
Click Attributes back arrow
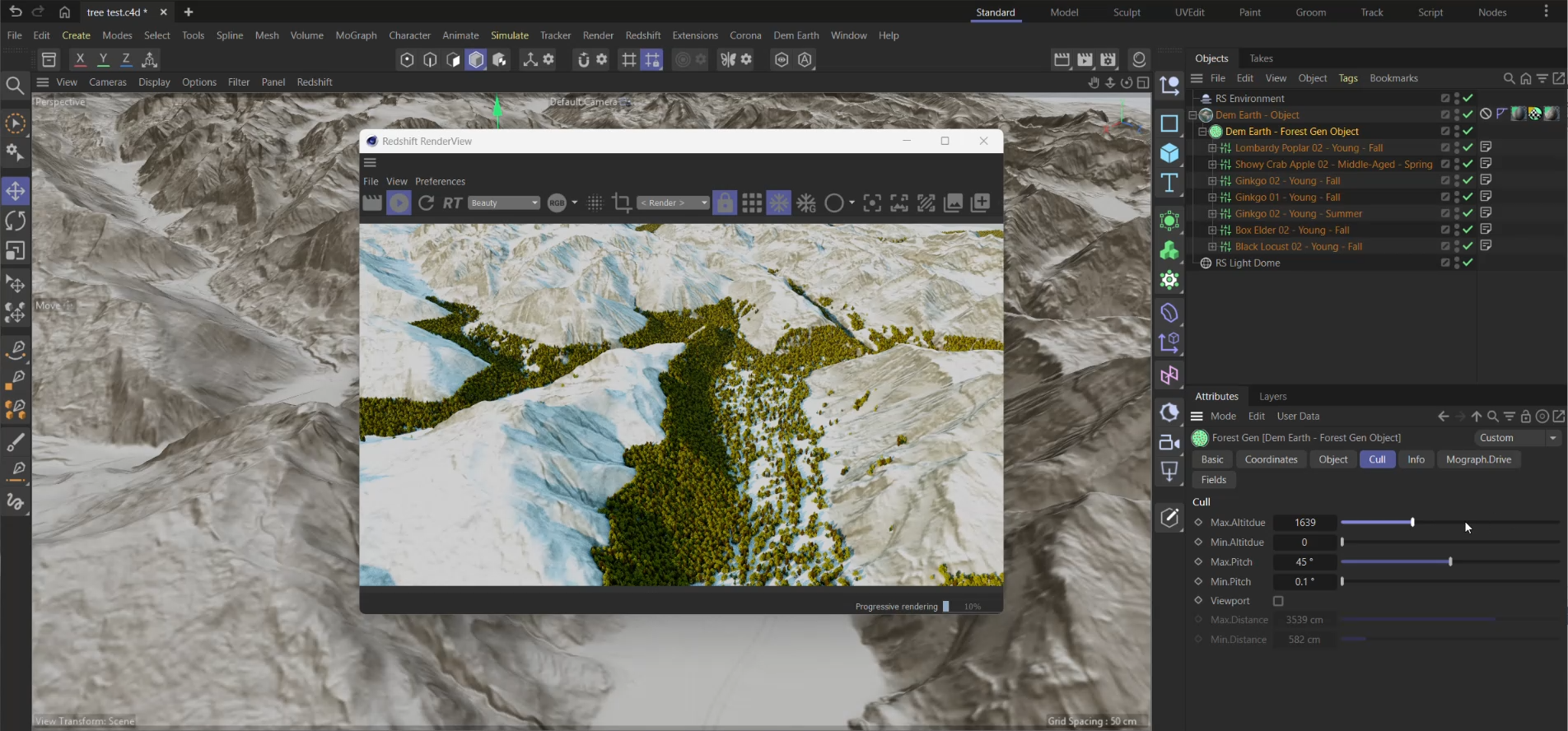(1443, 417)
